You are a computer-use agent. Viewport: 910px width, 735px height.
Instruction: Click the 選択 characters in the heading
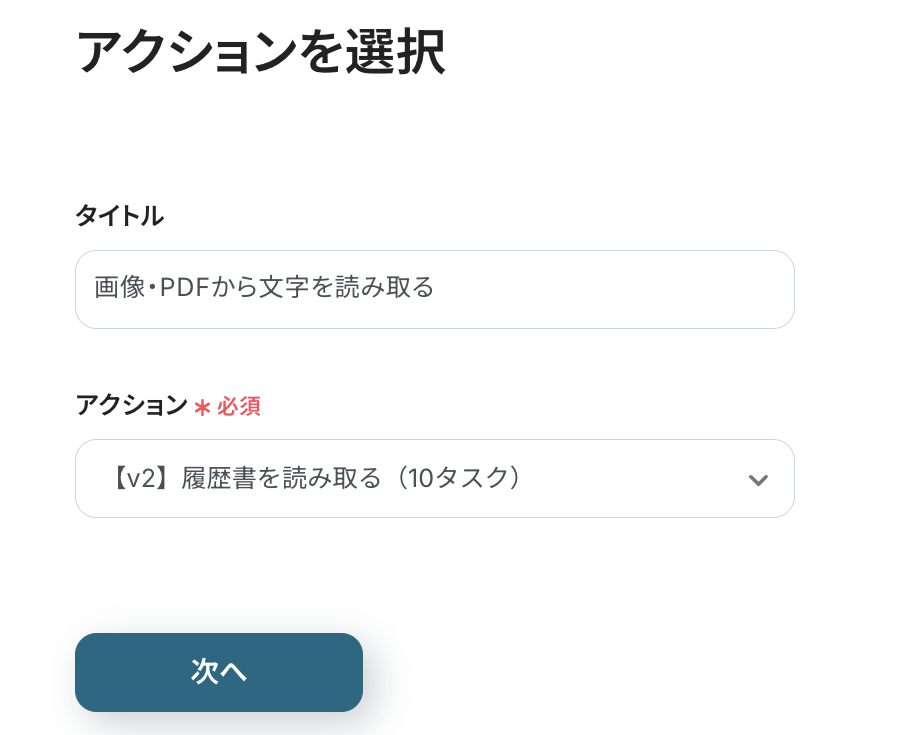coord(404,52)
